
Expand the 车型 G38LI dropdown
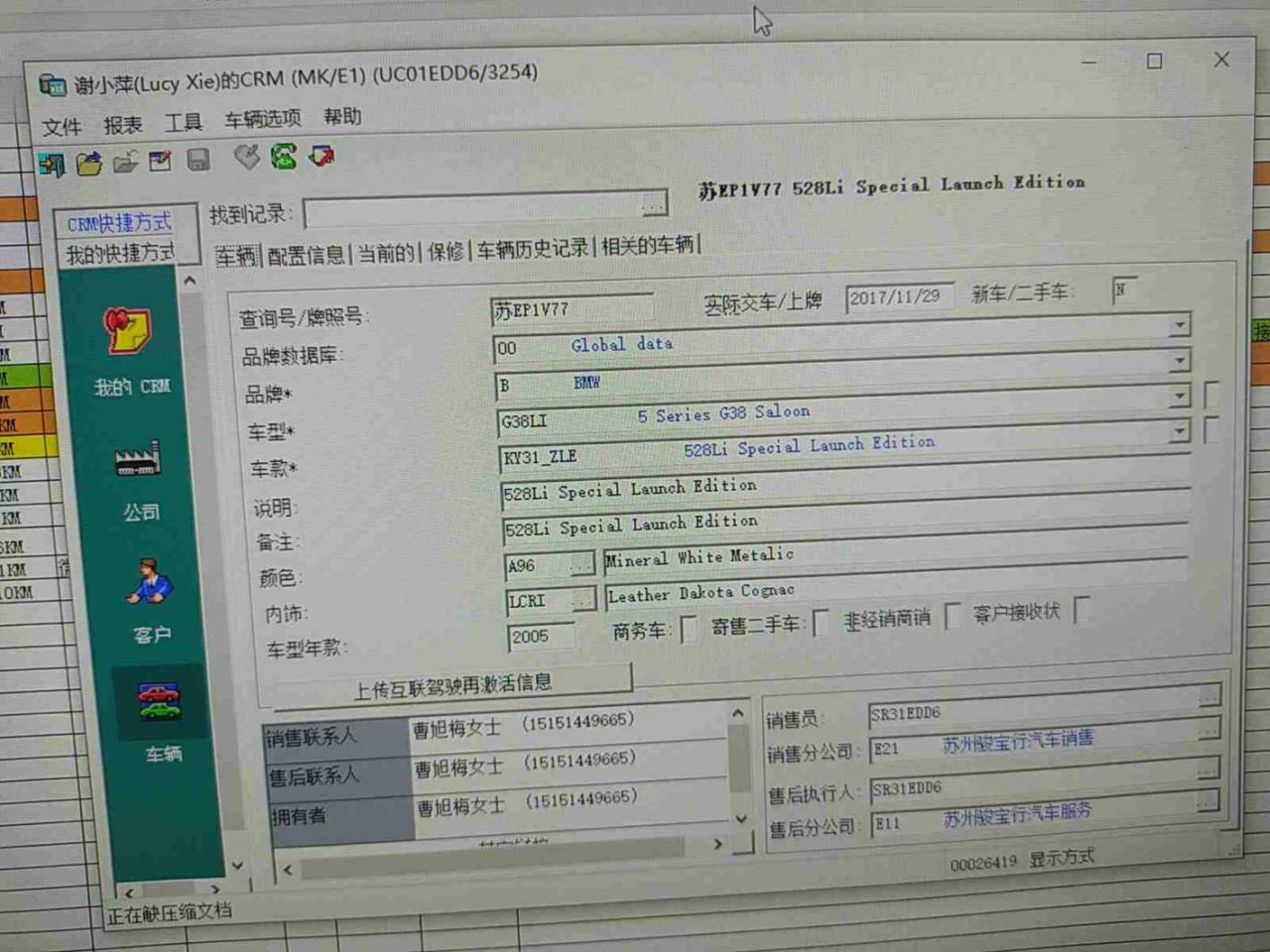coord(1179,396)
